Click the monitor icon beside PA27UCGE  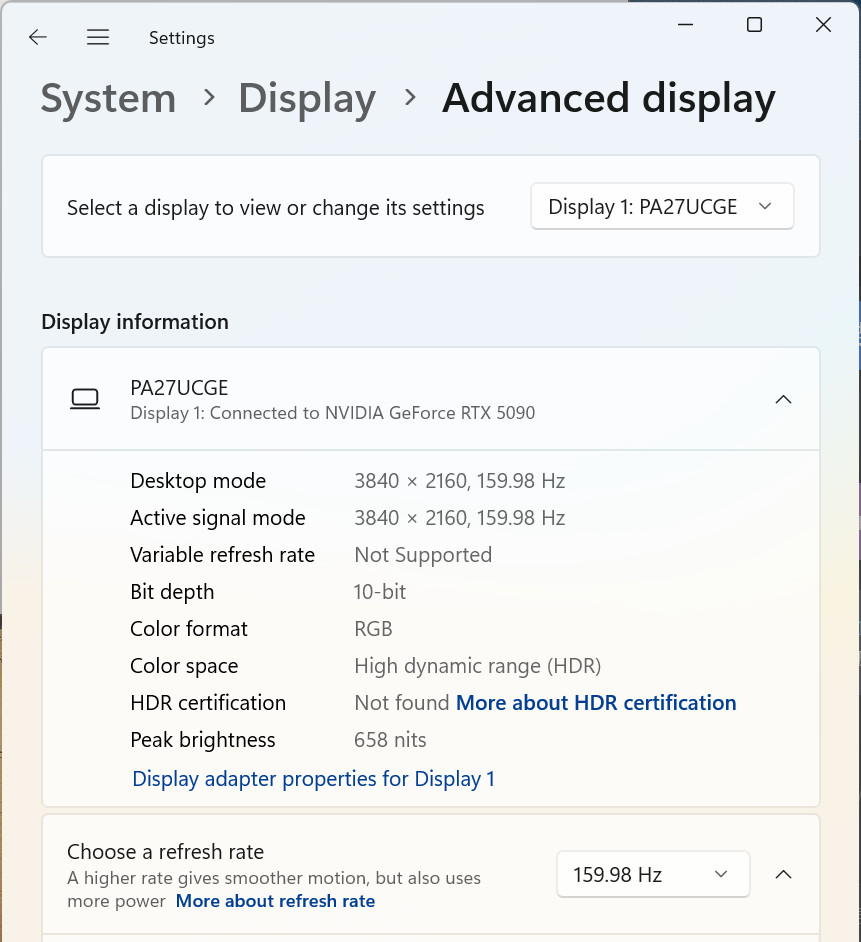tap(85, 399)
